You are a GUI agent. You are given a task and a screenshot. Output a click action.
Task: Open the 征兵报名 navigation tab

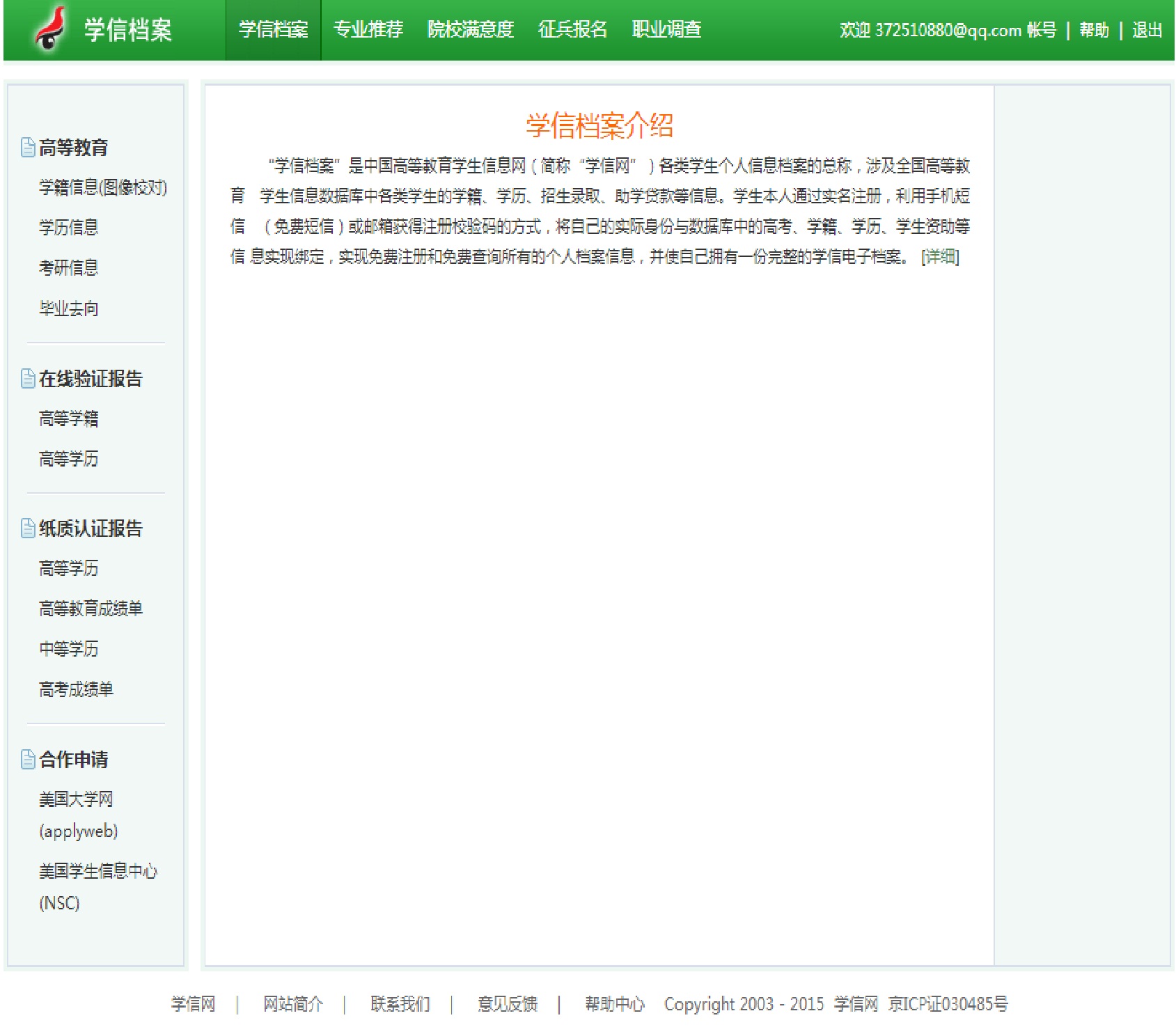573,30
